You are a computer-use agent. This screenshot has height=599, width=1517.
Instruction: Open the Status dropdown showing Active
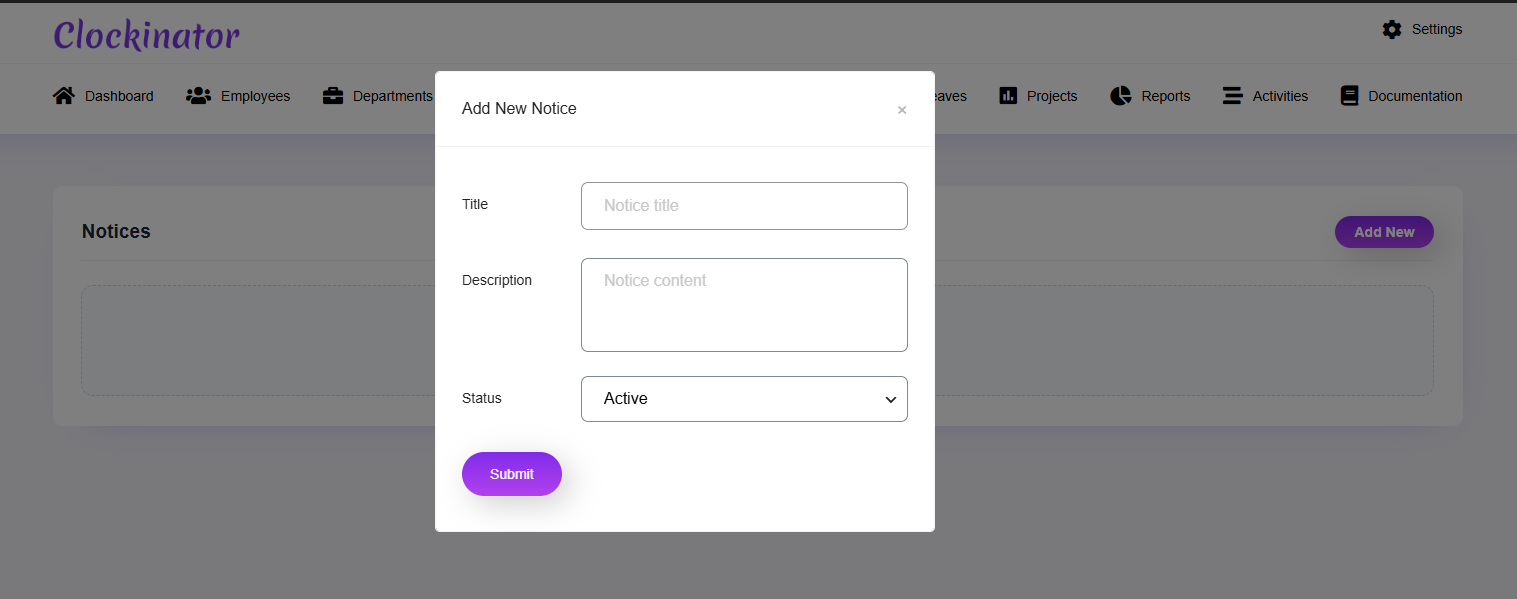[744, 399]
